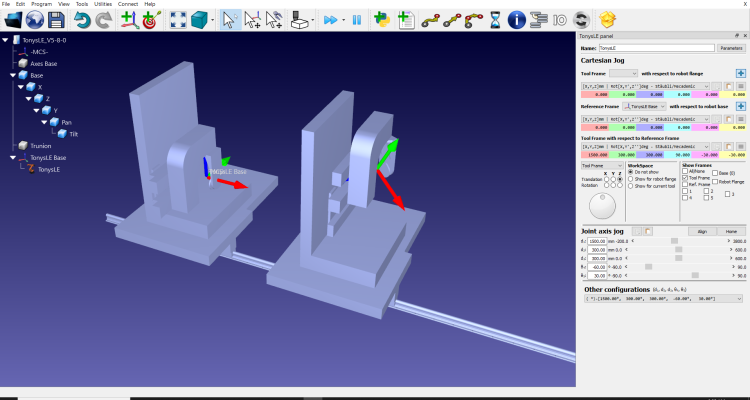Select the Trunion tree item
Screen dimensions: 750x400
40,145
